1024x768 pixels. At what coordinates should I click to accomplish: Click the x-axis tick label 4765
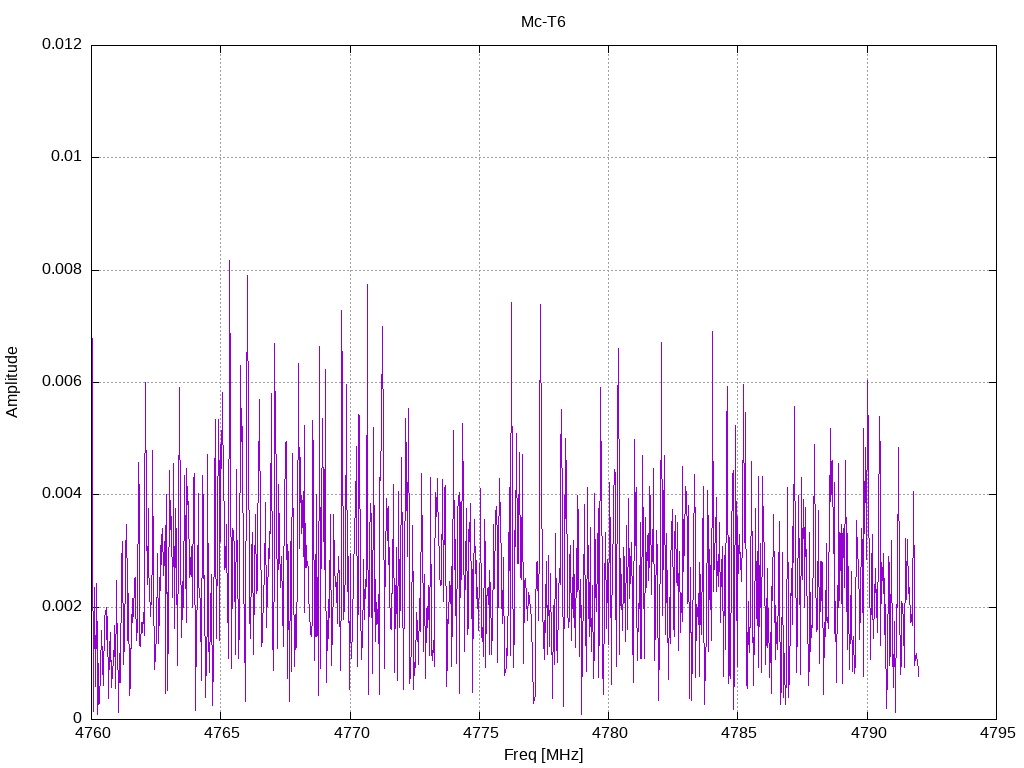[x=221, y=733]
